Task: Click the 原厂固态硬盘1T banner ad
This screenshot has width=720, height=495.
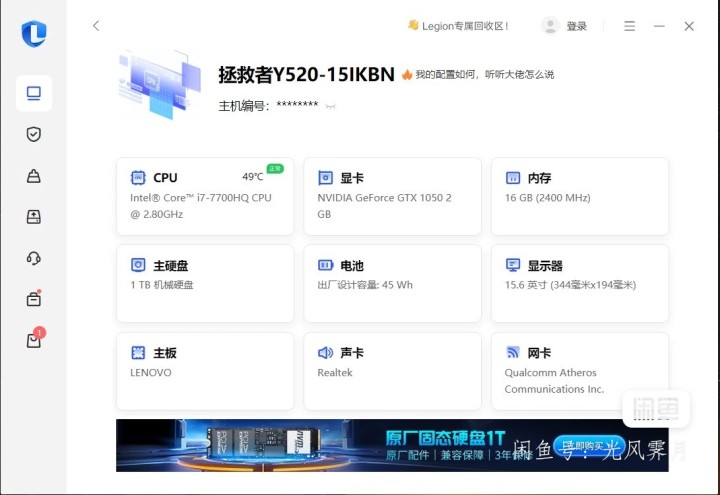Action: click(x=392, y=445)
